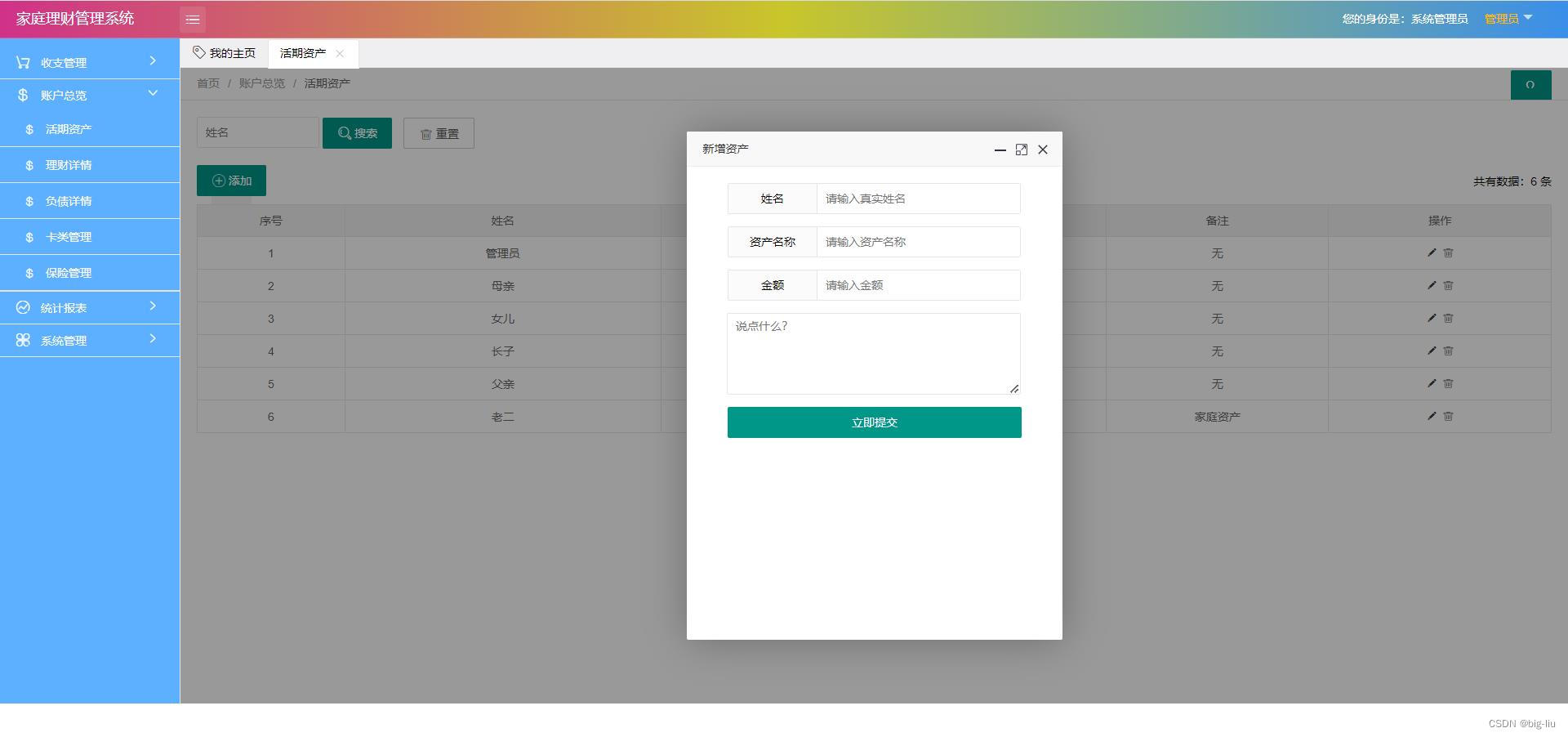This screenshot has height=737, width=1568.
Task: Open 活期资产 in the sidebar
Action: pyautogui.click(x=90, y=129)
